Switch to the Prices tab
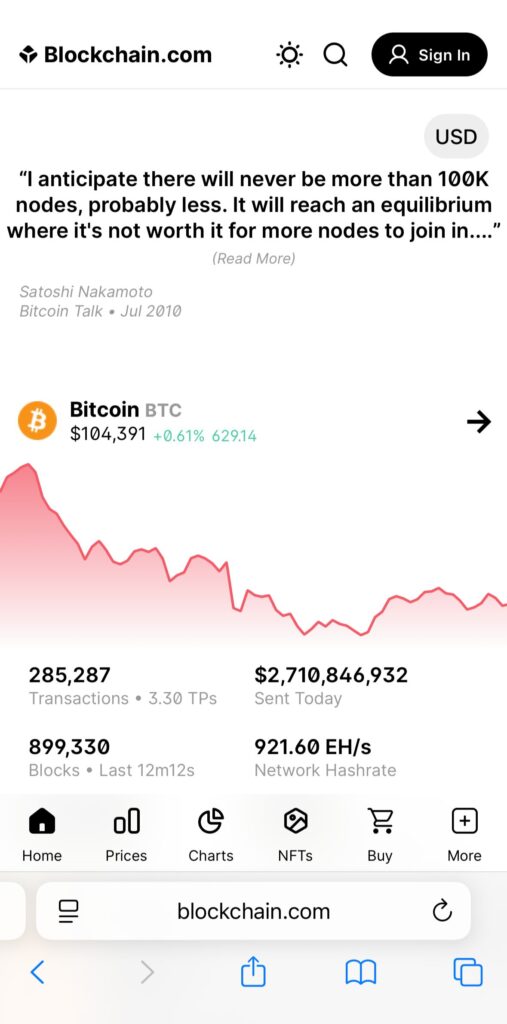The image size is (507, 1024). click(126, 835)
